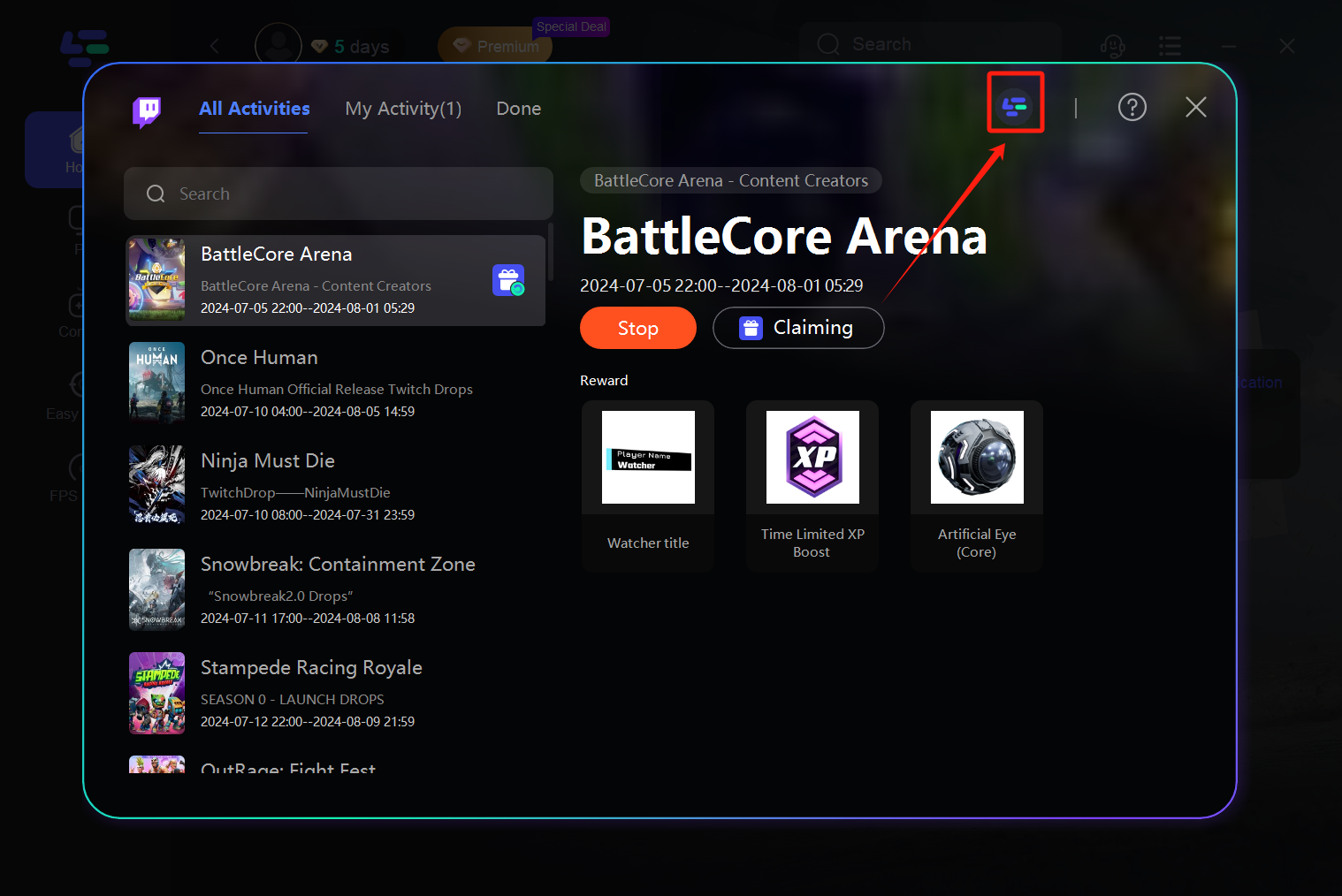The width and height of the screenshot is (1342, 896).
Task: Click BattleCore Arena - Content Creators tag
Action: click(731, 180)
